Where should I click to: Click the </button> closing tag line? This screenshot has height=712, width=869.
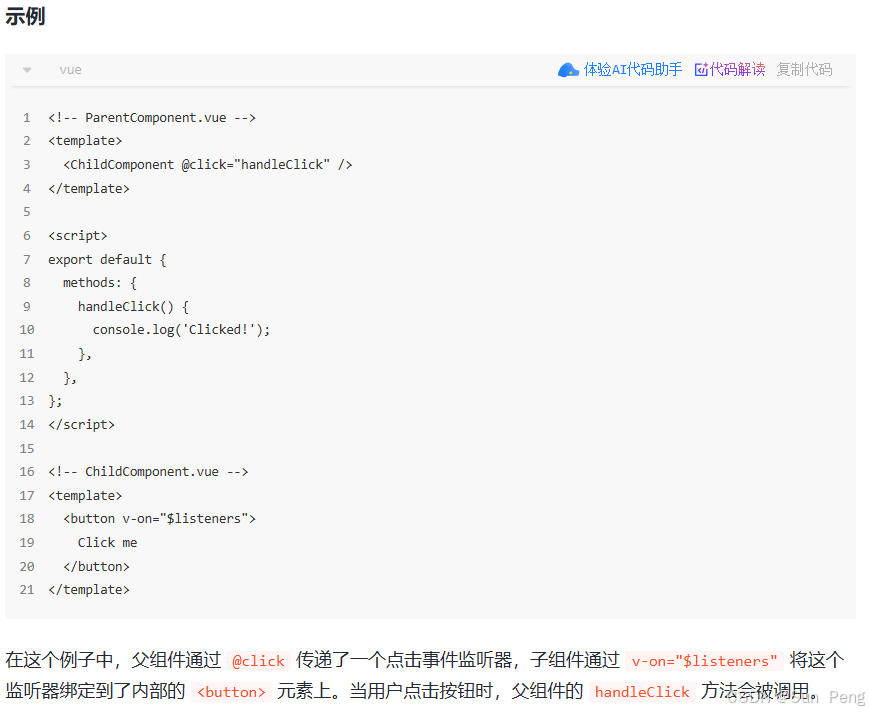tap(96, 566)
